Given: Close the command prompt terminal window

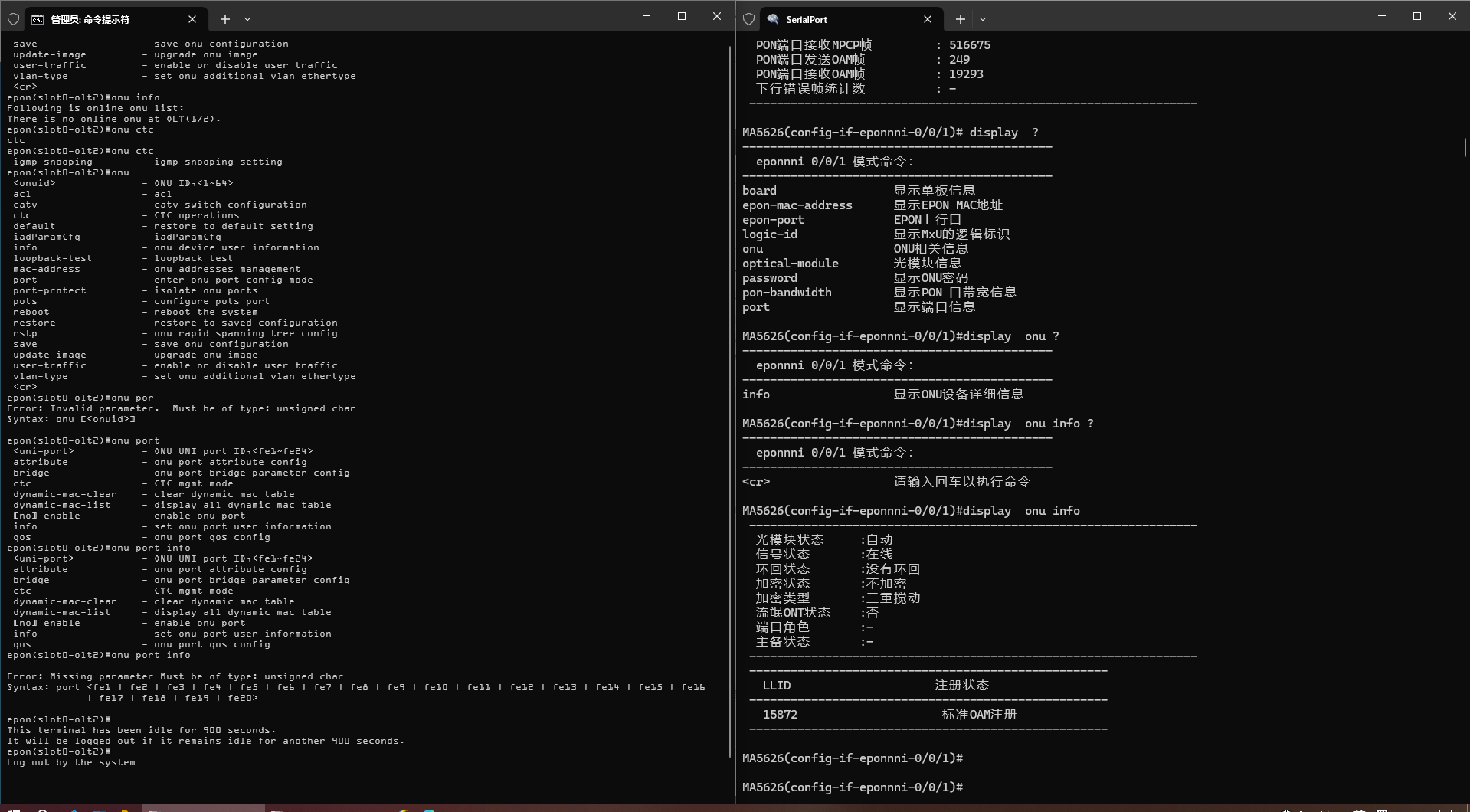Looking at the screenshot, I should pyautogui.click(x=717, y=16).
